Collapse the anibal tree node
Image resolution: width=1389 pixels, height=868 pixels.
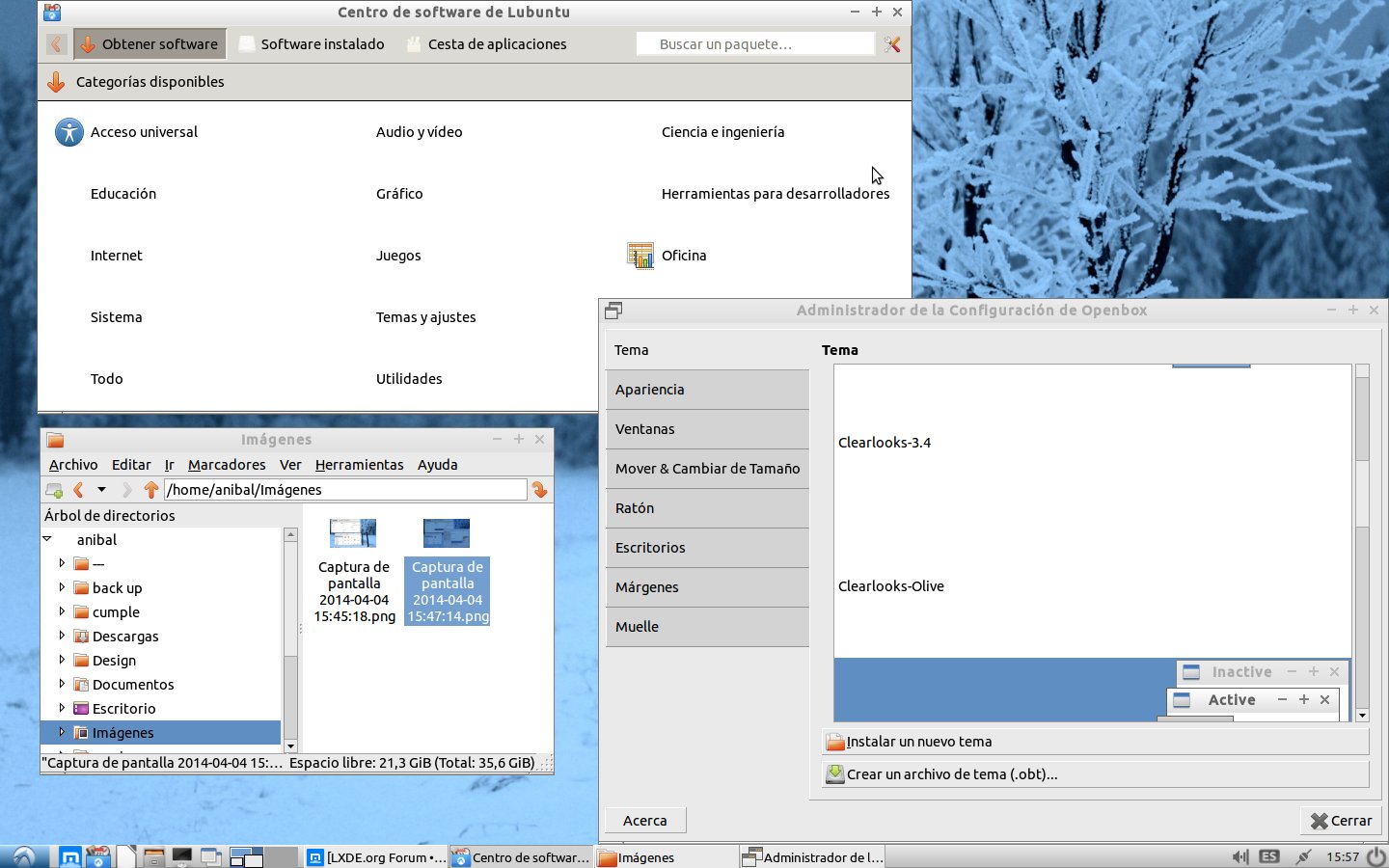click(46, 539)
